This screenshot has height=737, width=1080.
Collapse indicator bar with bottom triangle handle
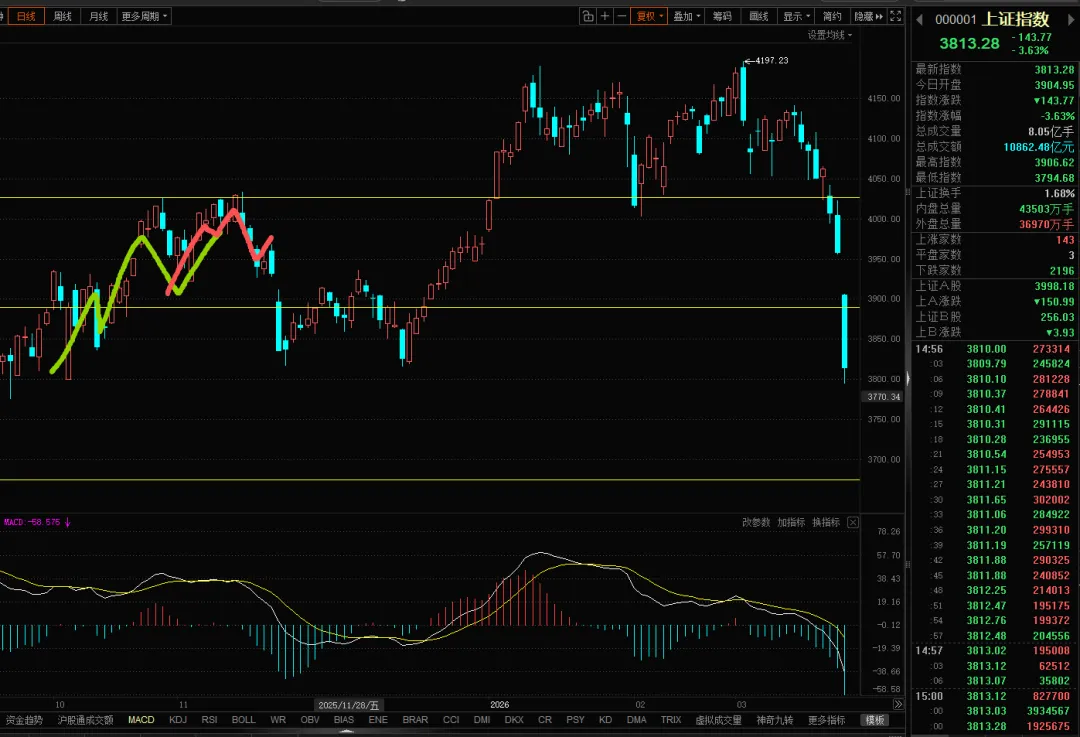point(346,731)
